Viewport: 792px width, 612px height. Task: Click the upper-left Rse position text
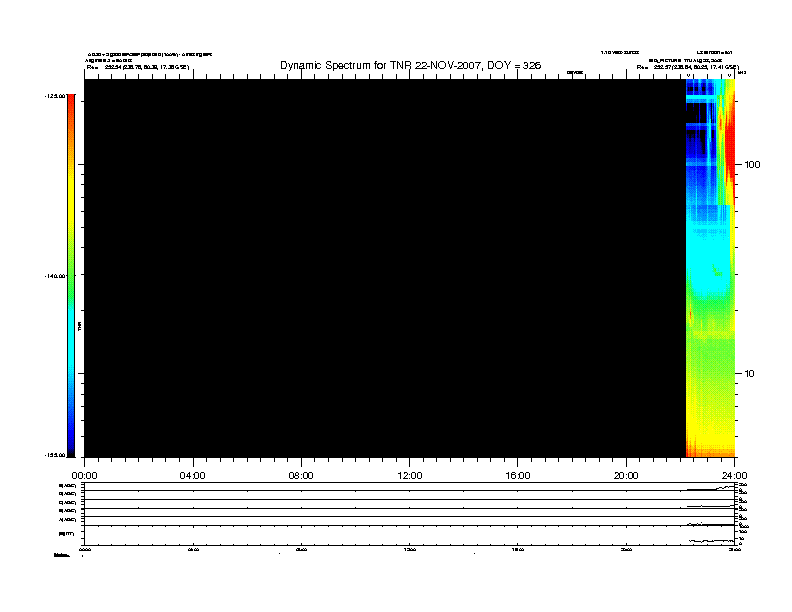[138, 67]
